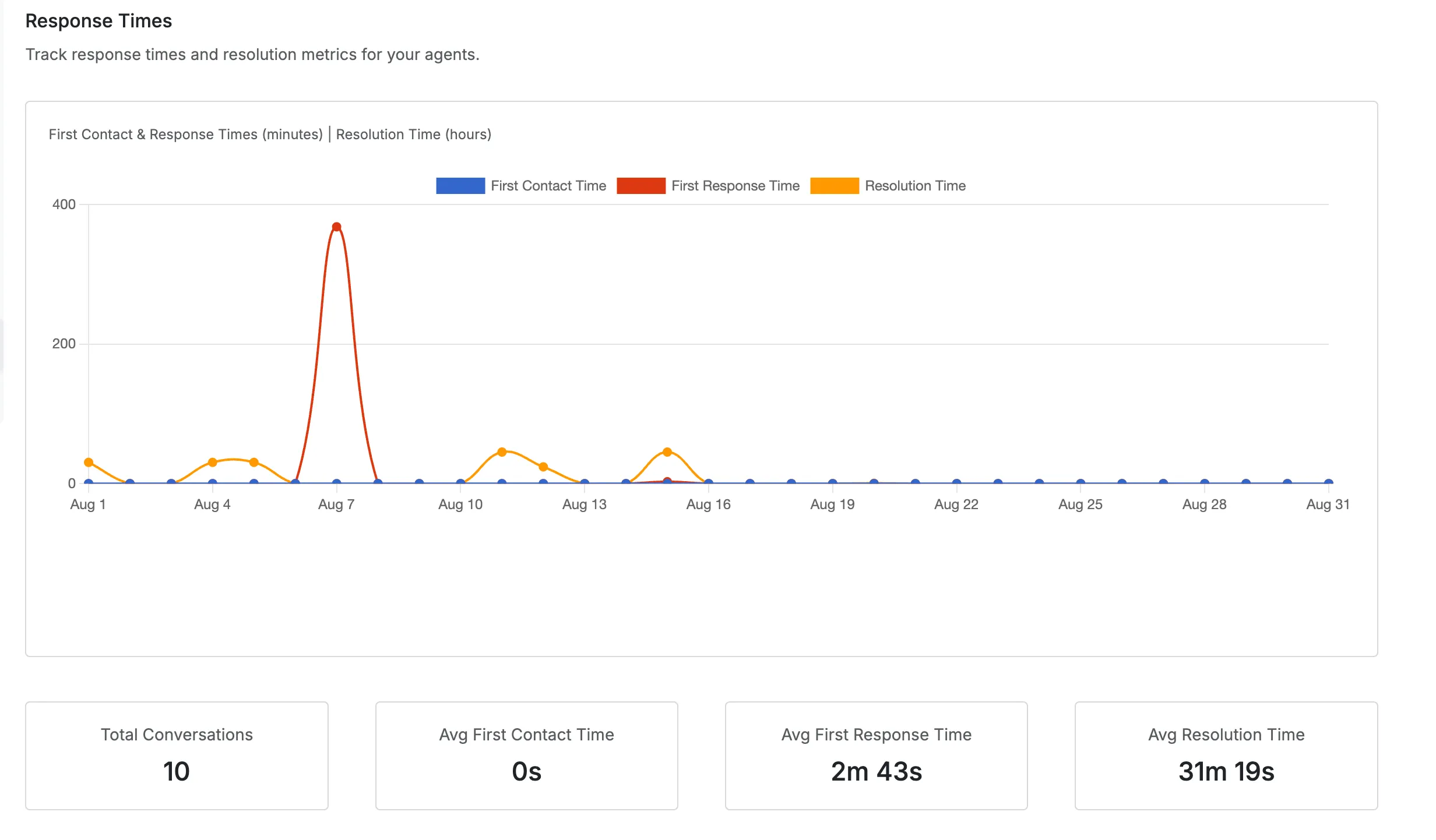1436x840 pixels.
Task: Click orange peak point on Aug 11
Action: tap(502, 451)
